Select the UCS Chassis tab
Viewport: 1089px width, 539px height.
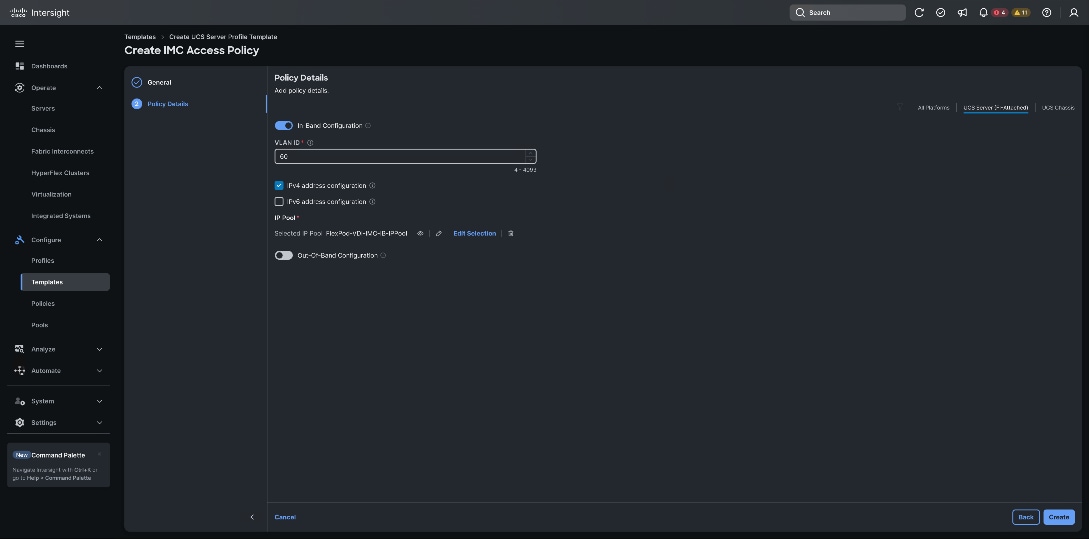pos(1058,108)
